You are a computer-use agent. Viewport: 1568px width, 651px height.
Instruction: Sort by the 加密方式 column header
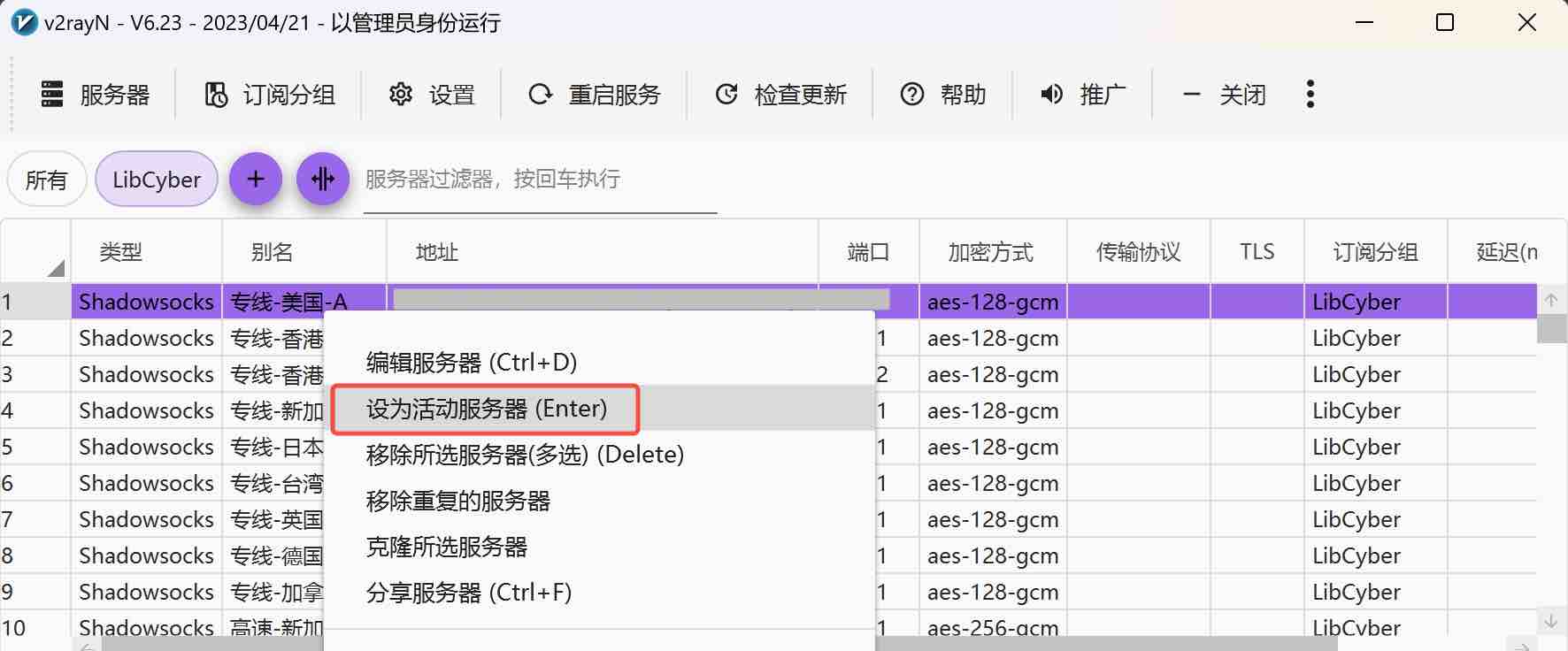coord(993,252)
